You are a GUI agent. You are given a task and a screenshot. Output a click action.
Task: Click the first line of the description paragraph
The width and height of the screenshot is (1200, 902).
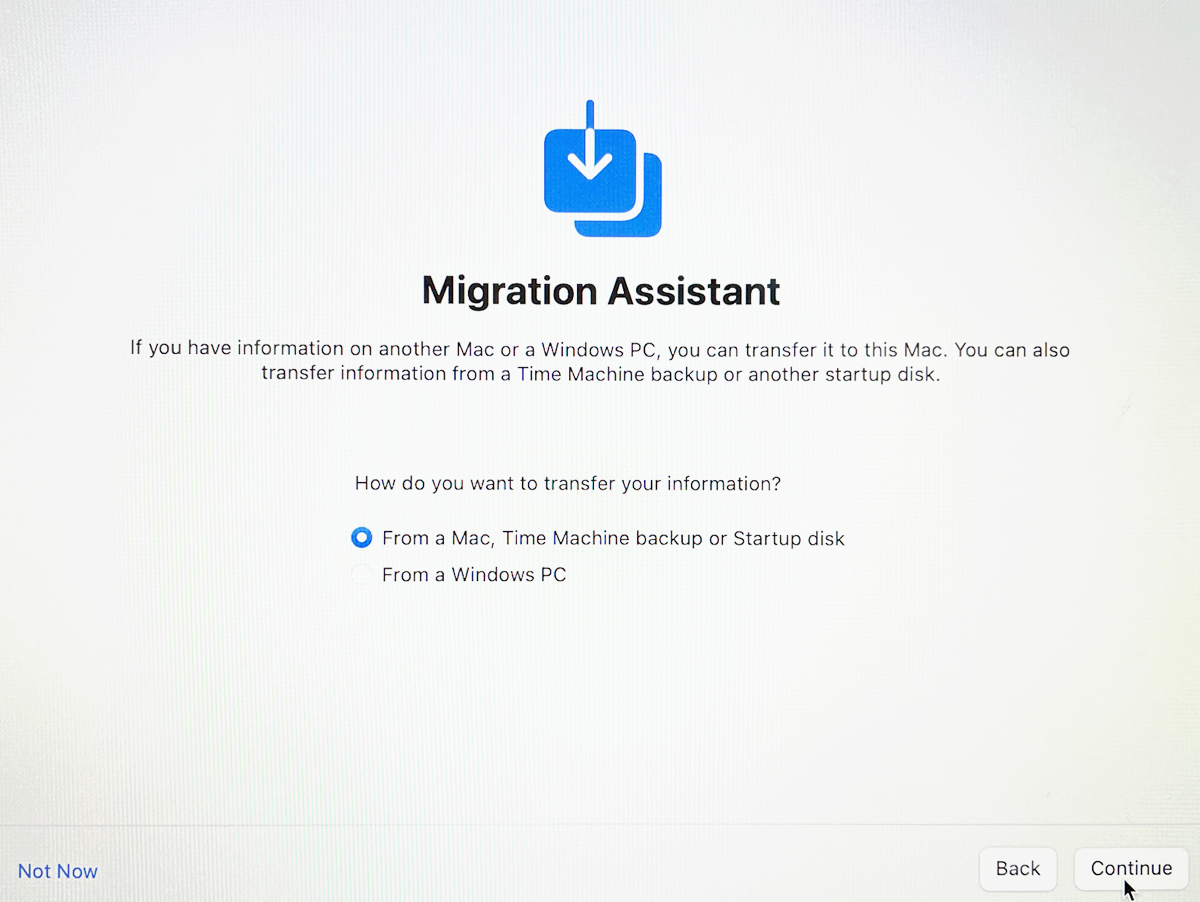(600, 350)
